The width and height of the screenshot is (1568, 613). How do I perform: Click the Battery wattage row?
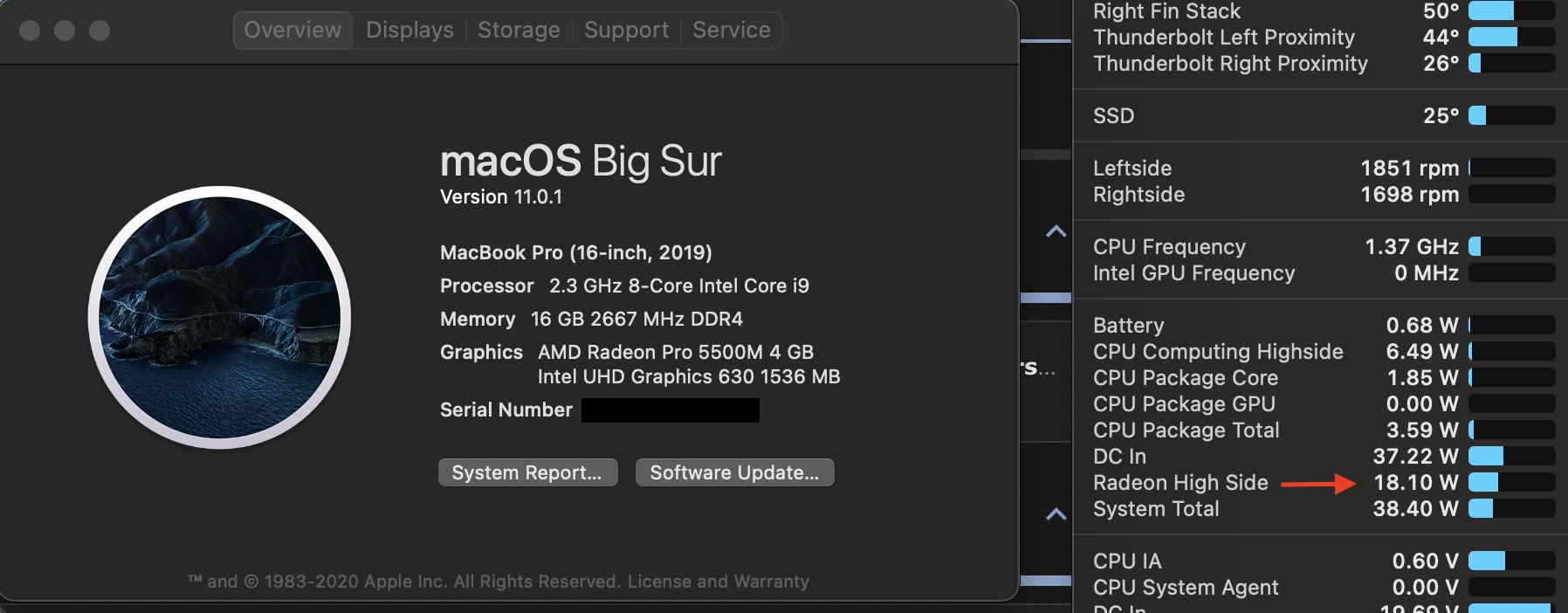point(1128,326)
